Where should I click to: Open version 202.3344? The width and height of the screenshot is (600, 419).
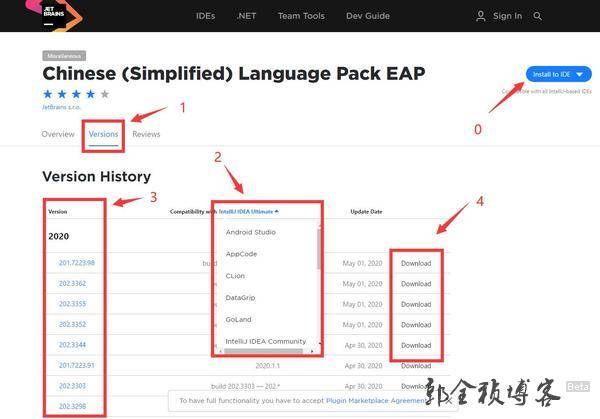(x=72, y=345)
